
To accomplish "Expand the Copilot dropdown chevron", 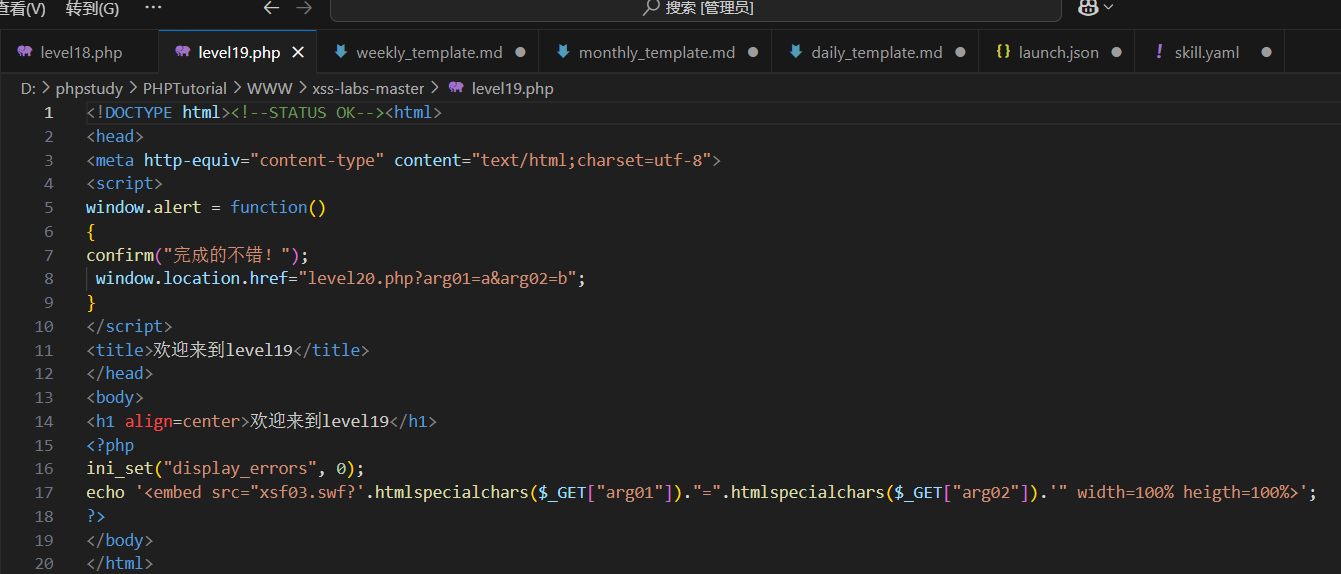I will (1108, 8).
